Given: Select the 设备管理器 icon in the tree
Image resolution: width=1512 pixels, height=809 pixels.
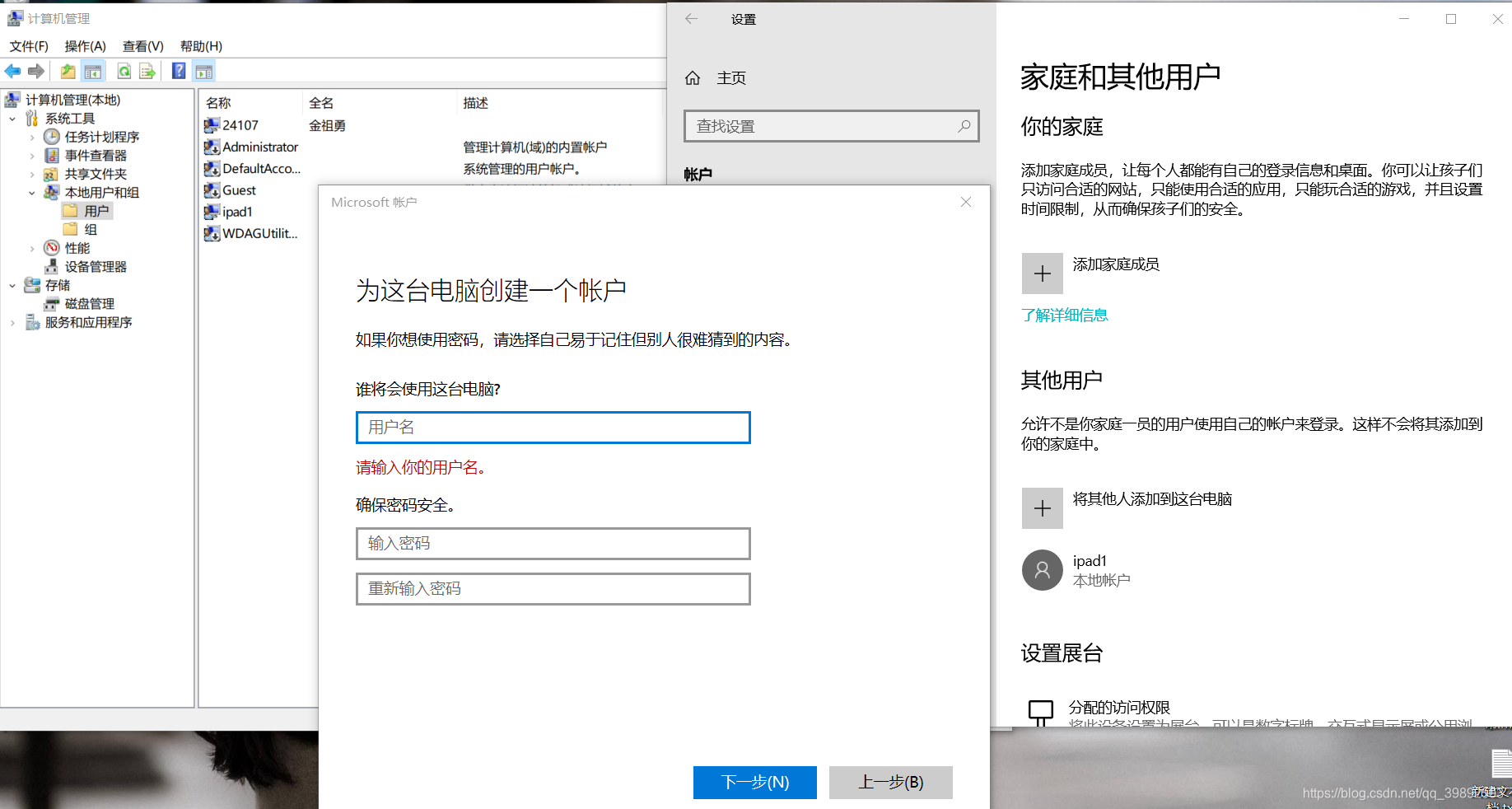Looking at the screenshot, I should [51, 267].
